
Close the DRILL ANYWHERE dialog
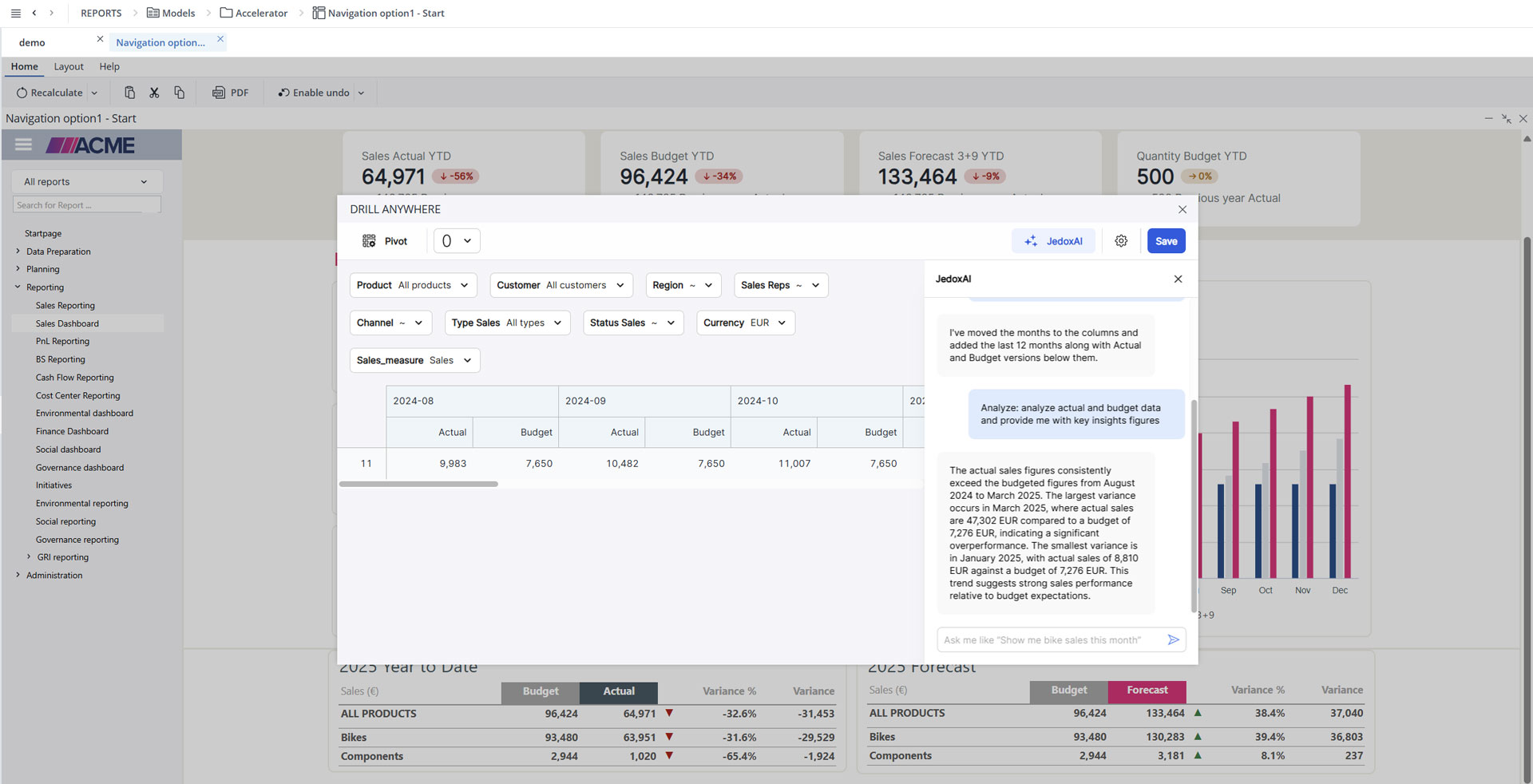(x=1182, y=209)
